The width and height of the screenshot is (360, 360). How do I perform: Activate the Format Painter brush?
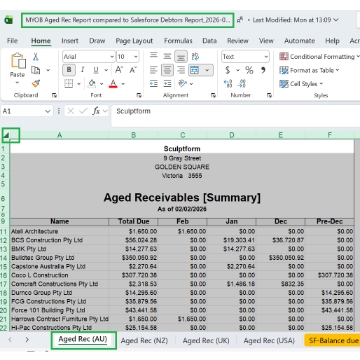coord(36,83)
